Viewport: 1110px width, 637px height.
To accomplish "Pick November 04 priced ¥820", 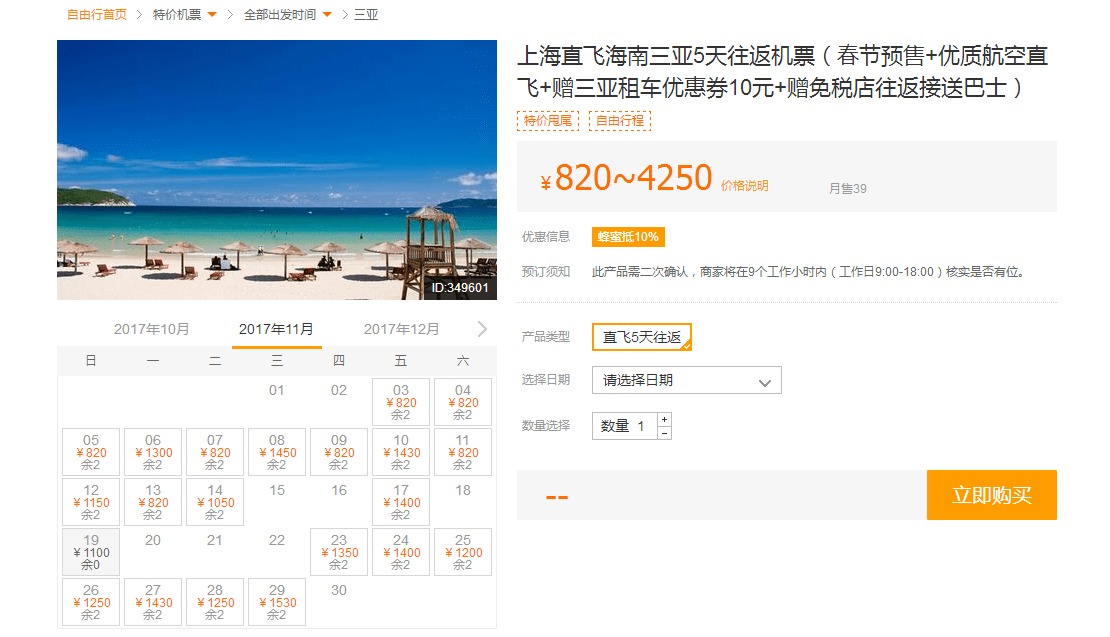I will 463,402.
